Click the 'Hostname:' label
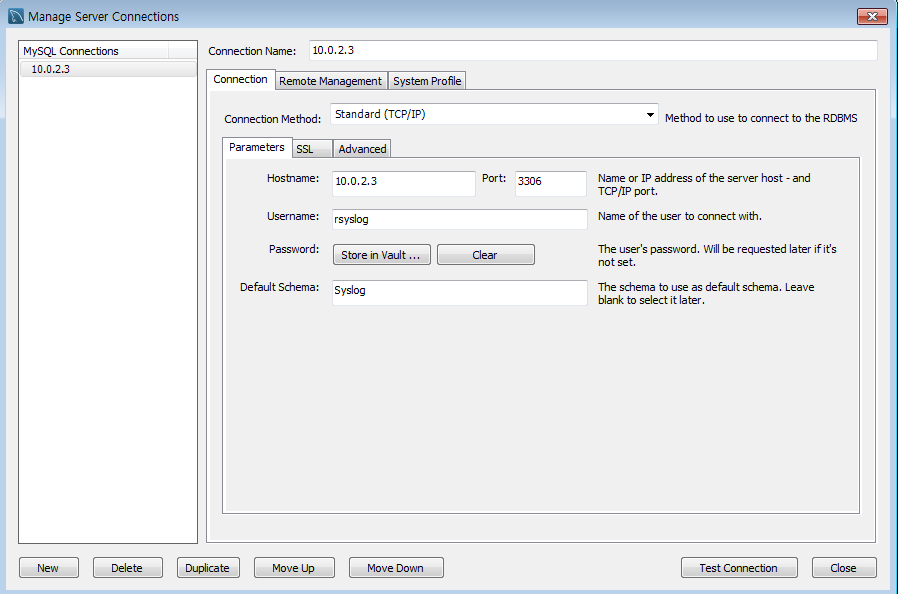This screenshot has height=594, width=898. click(x=293, y=178)
